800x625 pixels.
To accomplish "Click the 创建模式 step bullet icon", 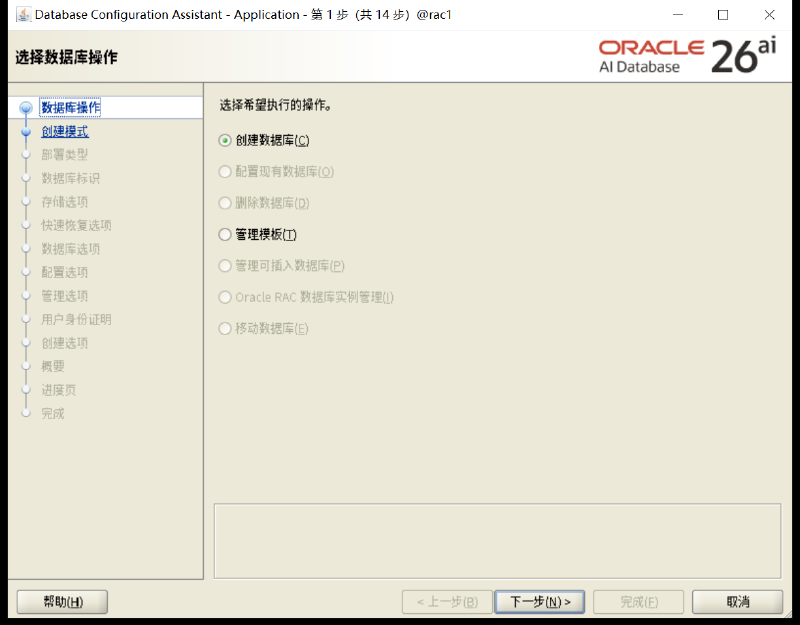I will coord(26,132).
